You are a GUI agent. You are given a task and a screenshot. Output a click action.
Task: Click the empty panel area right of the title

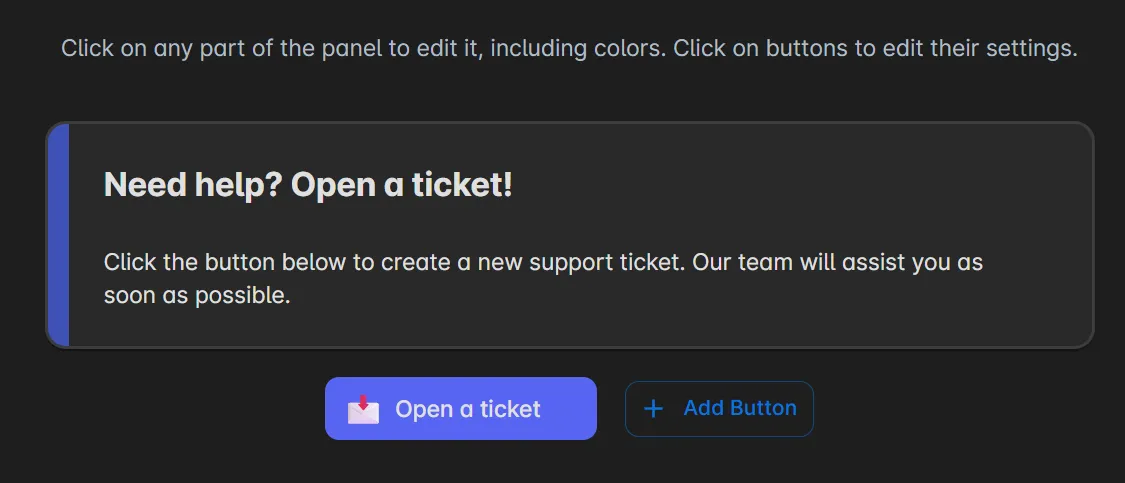pyautogui.click(x=800, y=185)
